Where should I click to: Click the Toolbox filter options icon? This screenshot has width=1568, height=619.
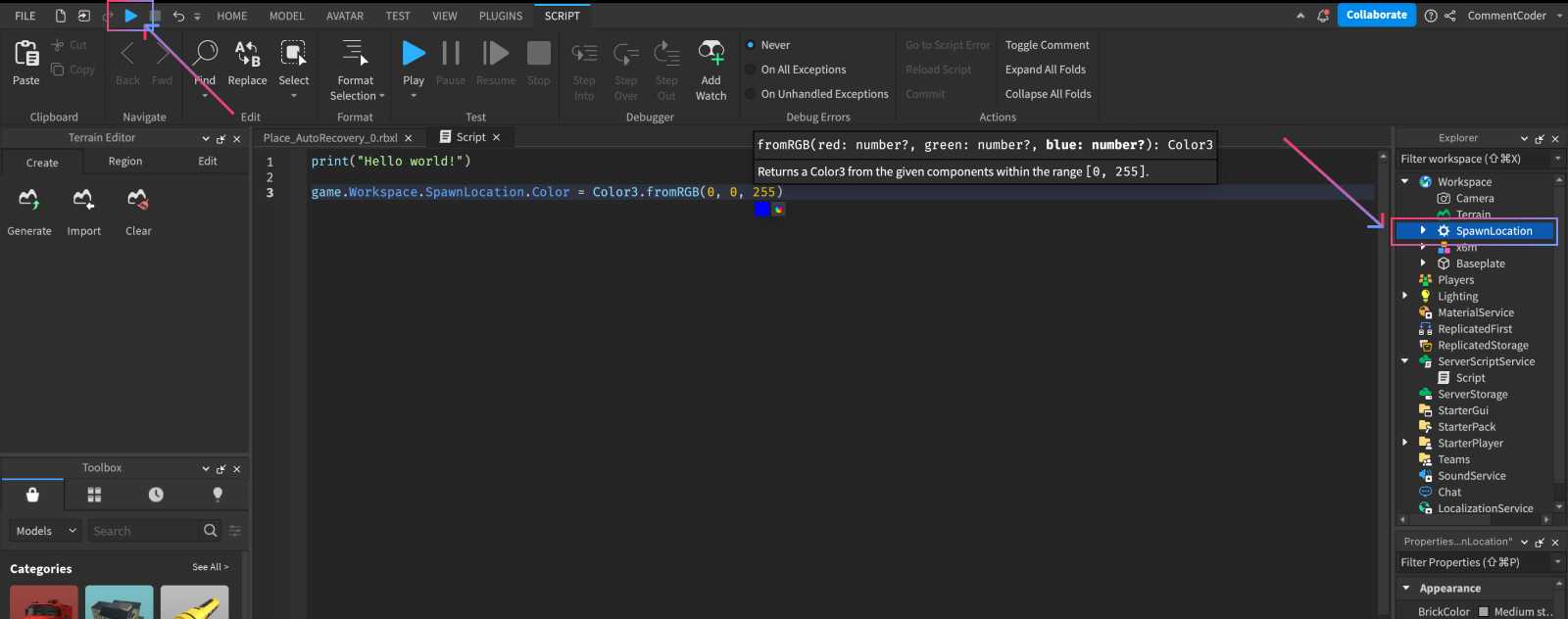tap(234, 530)
